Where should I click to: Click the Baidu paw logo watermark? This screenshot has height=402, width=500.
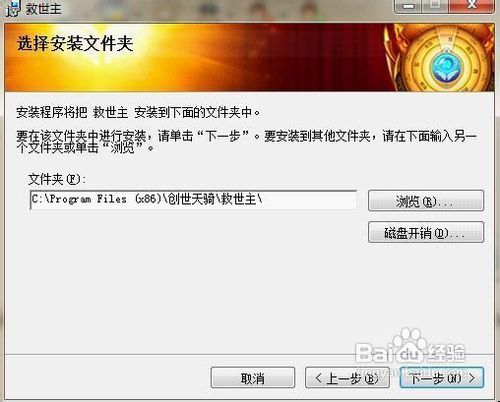click(x=408, y=343)
